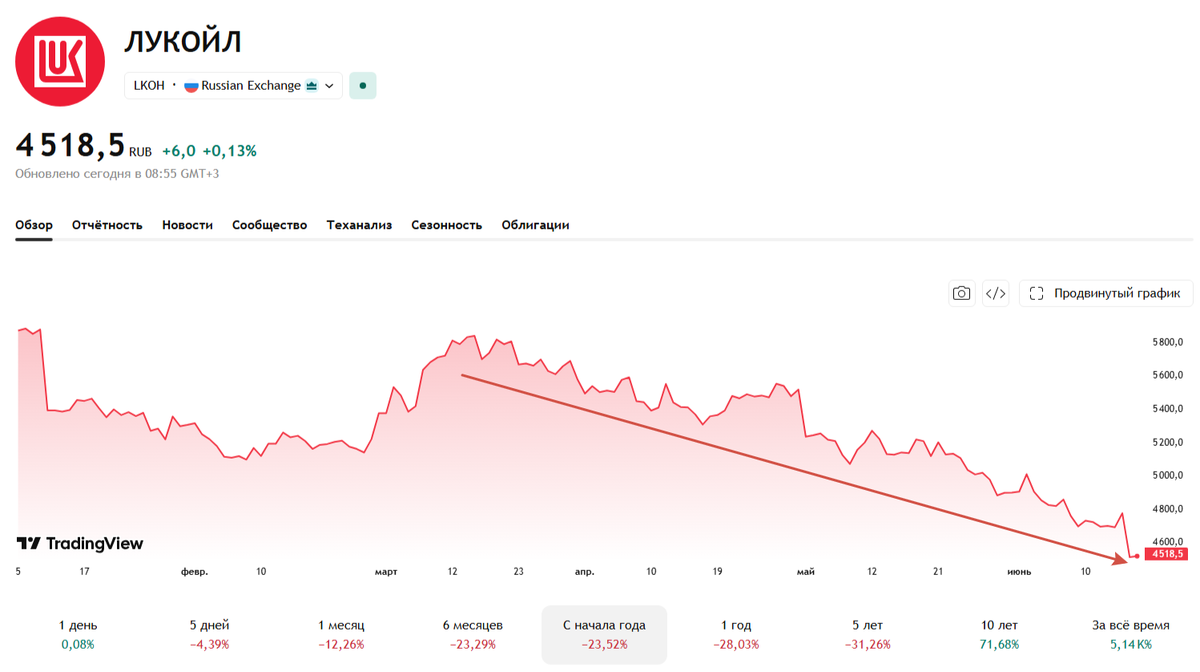Click the 5000,0 axis label
The height and width of the screenshot is (672, 1200).
tap(1168, 475)
